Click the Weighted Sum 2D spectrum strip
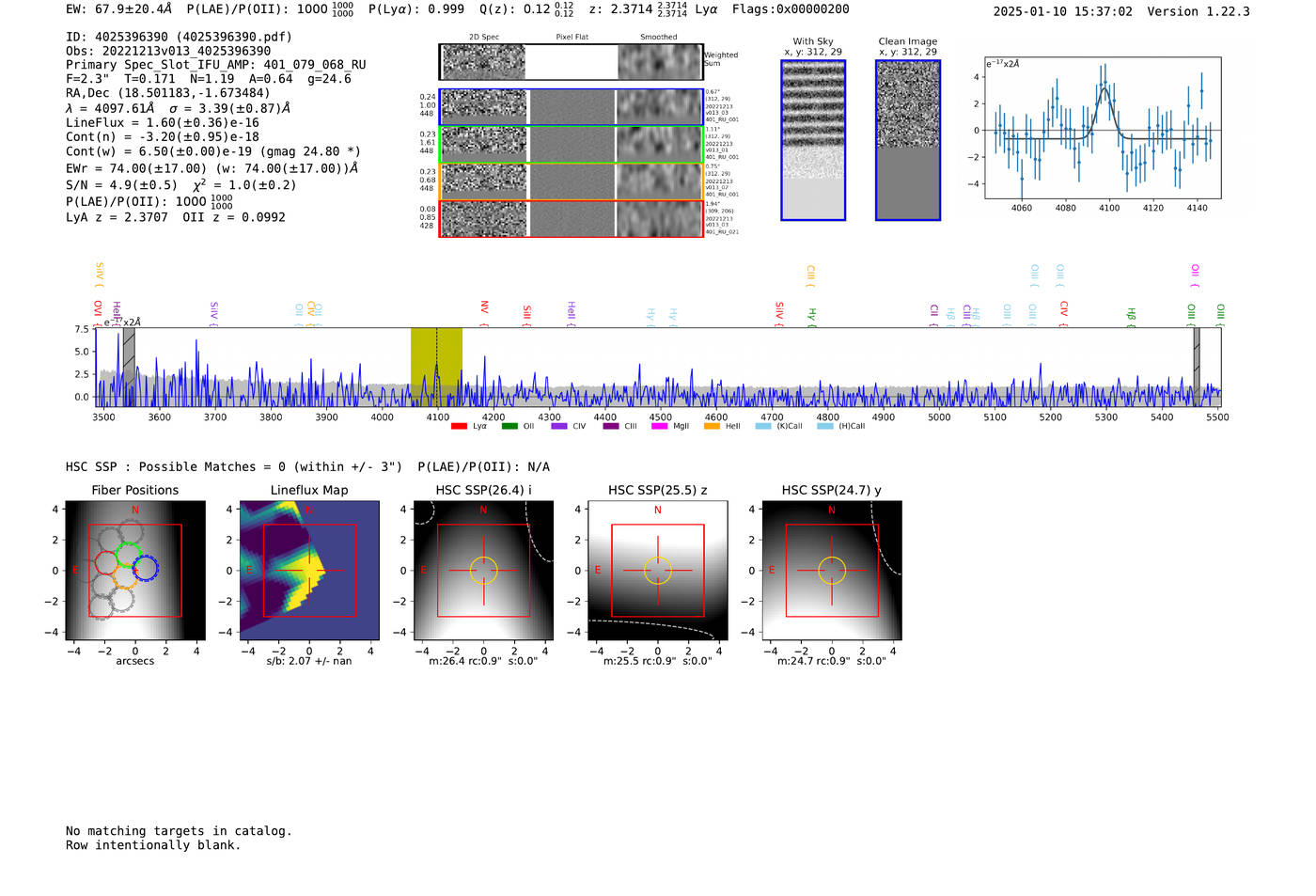Screen dimensions: 1316x896 click(571, 62)
